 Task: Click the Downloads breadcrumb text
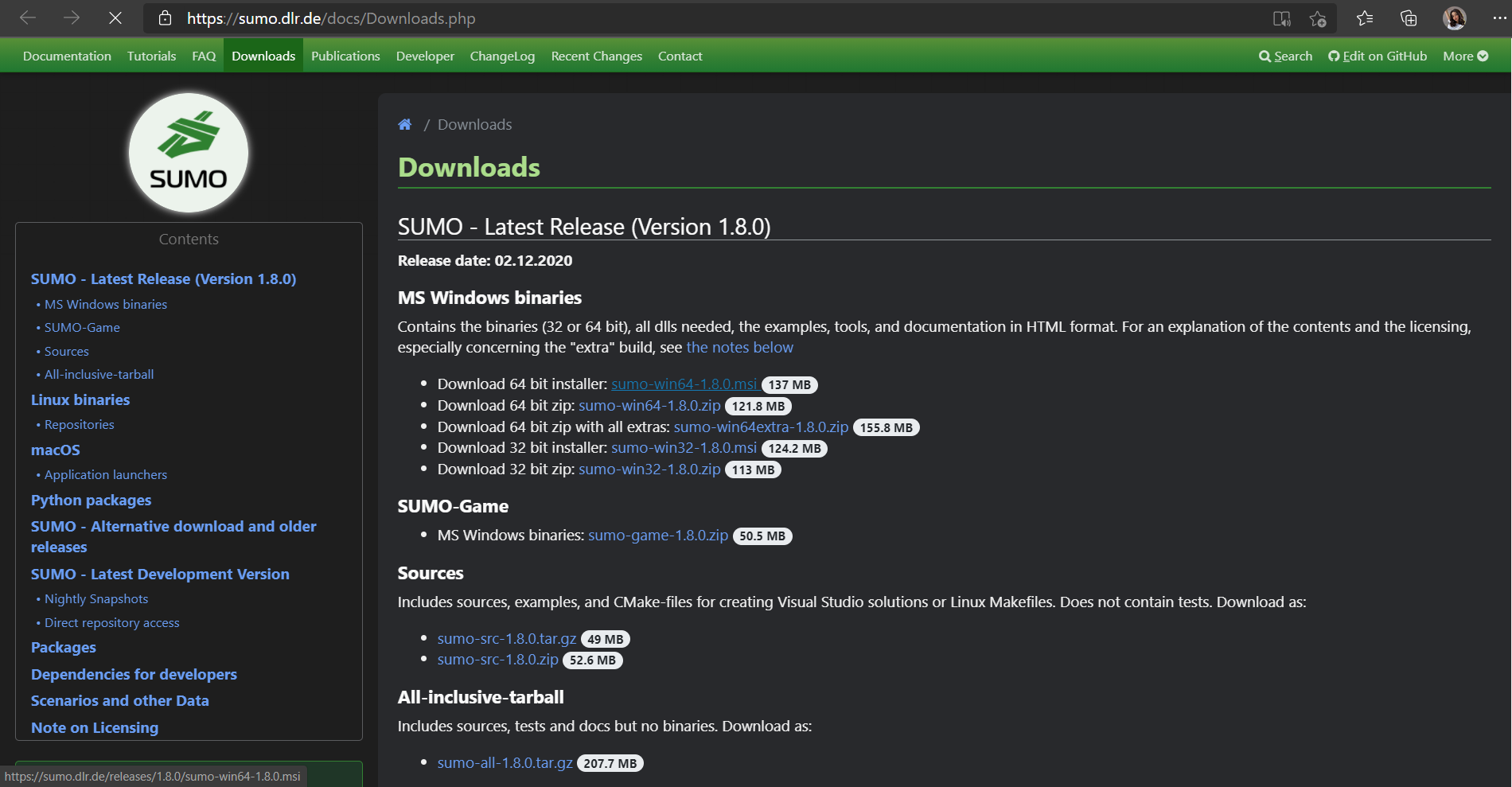[x=474, y=125]
